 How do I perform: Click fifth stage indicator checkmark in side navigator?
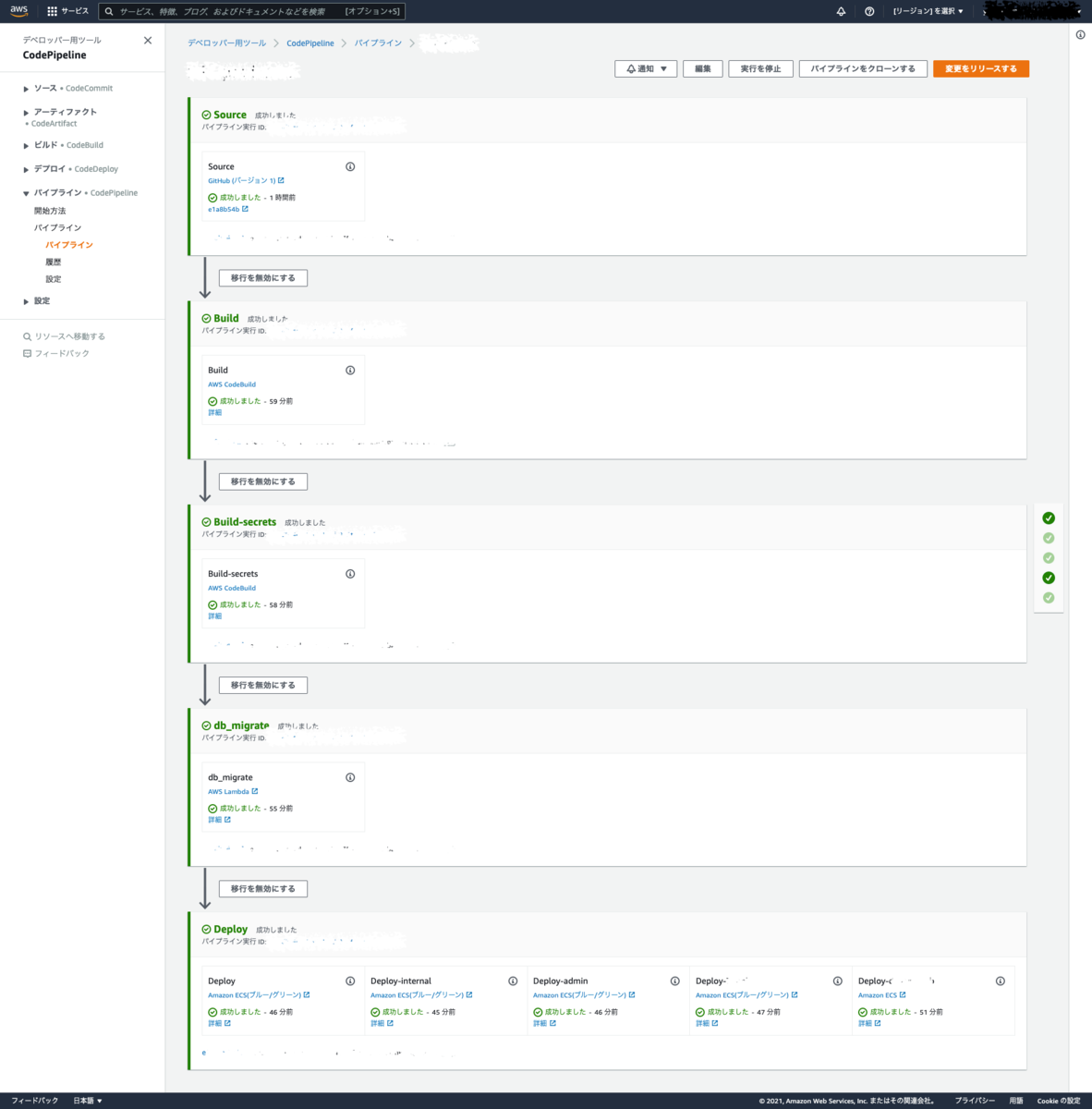point(1049,598)
